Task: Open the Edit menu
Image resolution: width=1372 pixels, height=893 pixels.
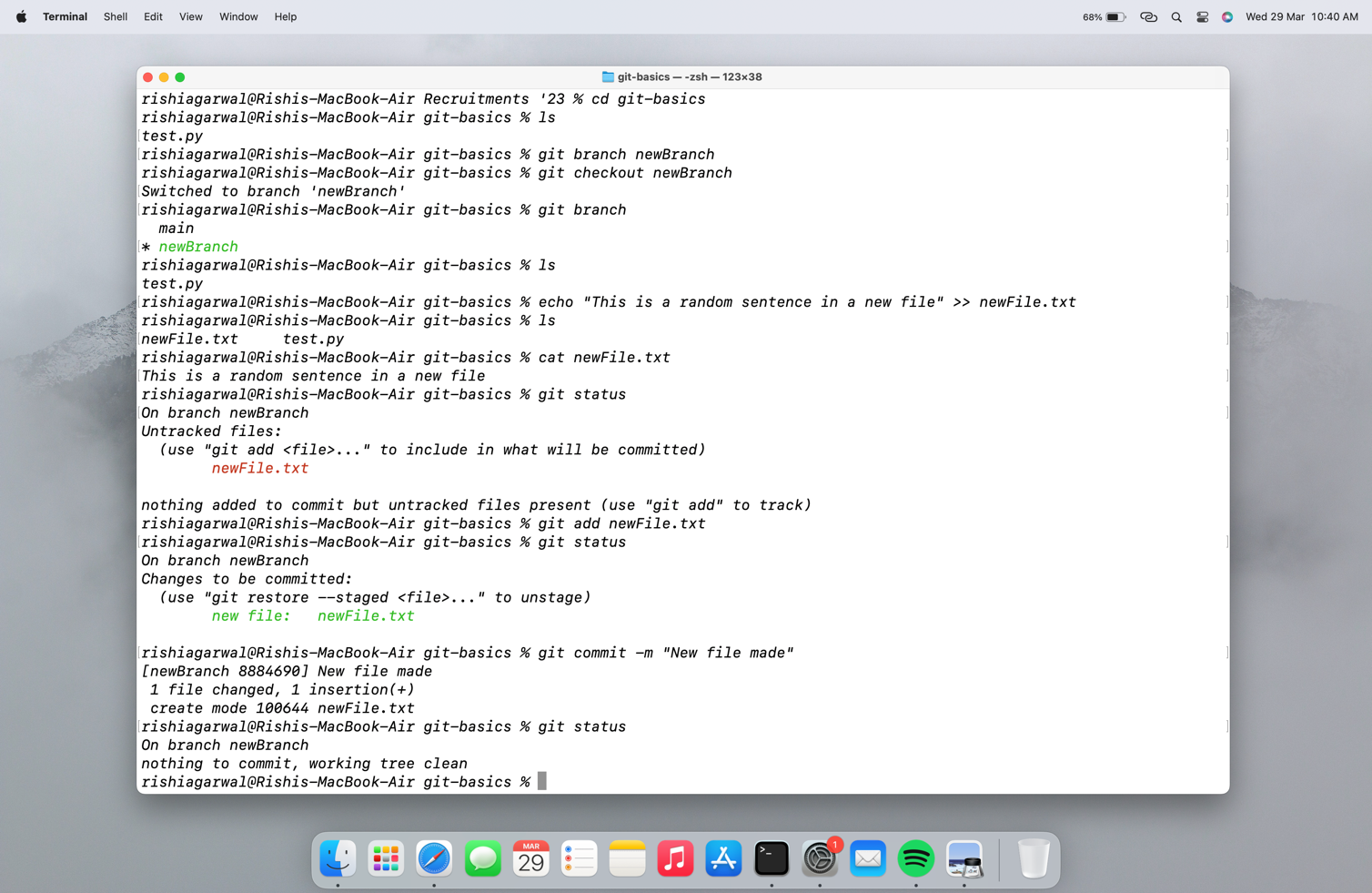Action: pos(152,16)
